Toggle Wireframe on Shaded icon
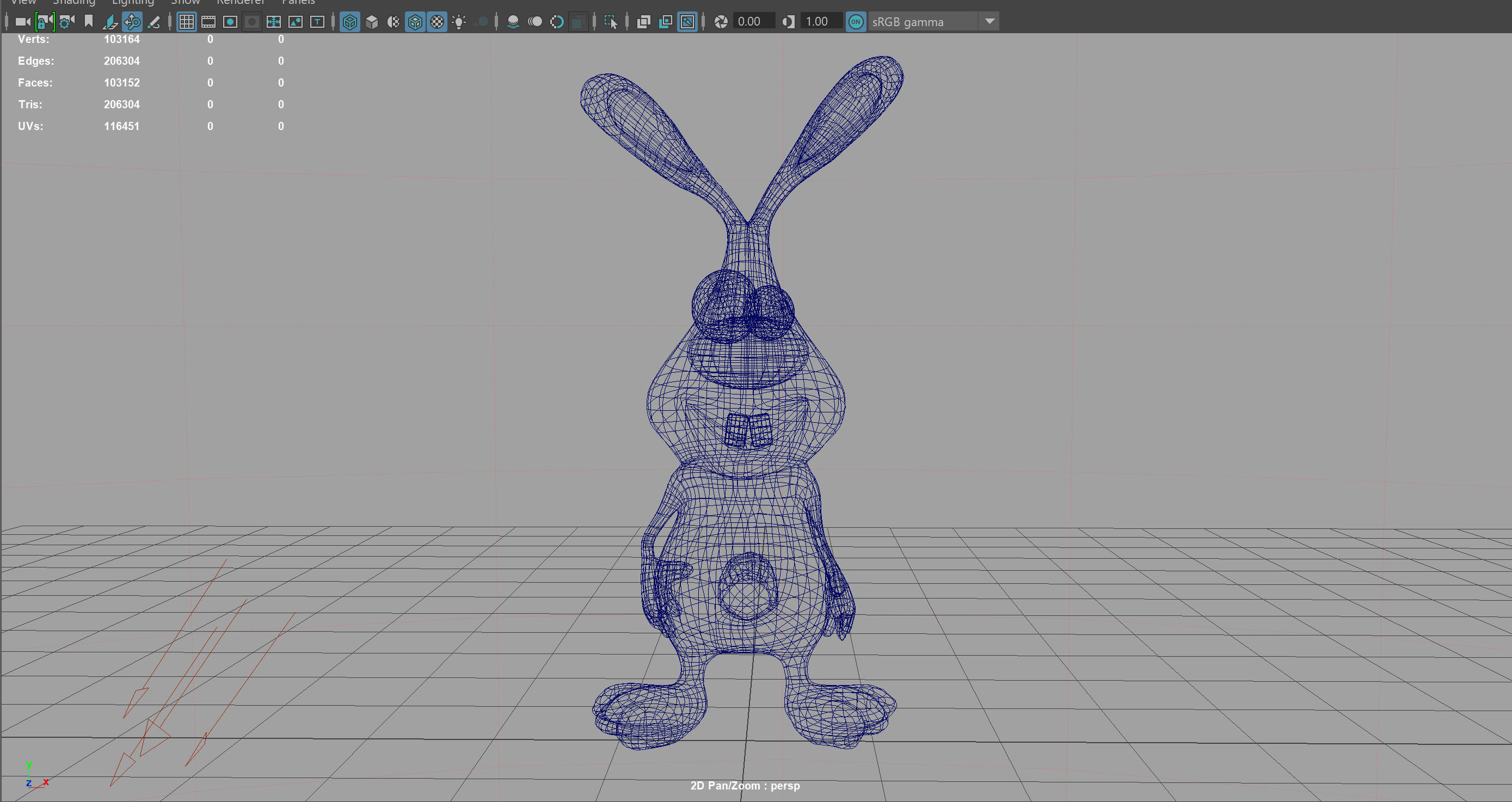The image size is (1512, 802). click(x=415, y=22)
